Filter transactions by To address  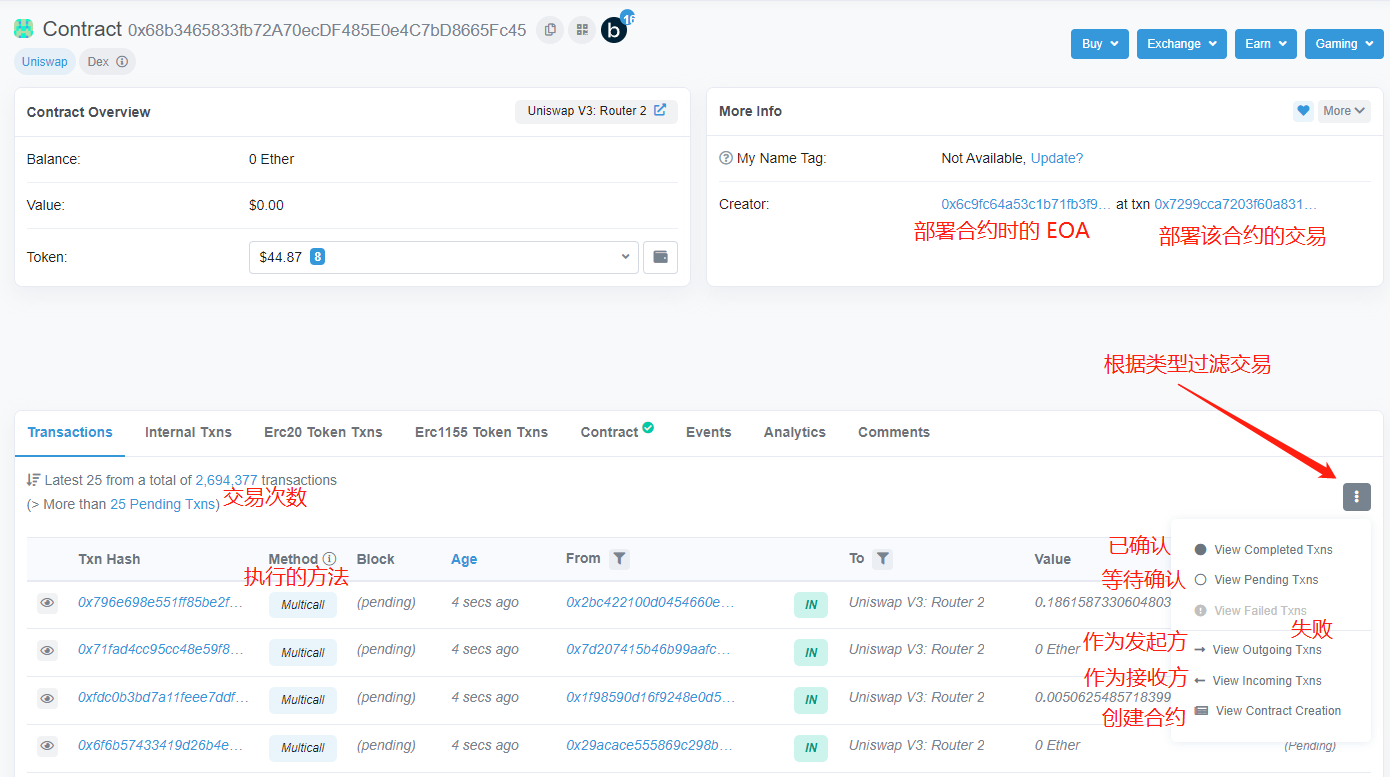click(882, 559)
